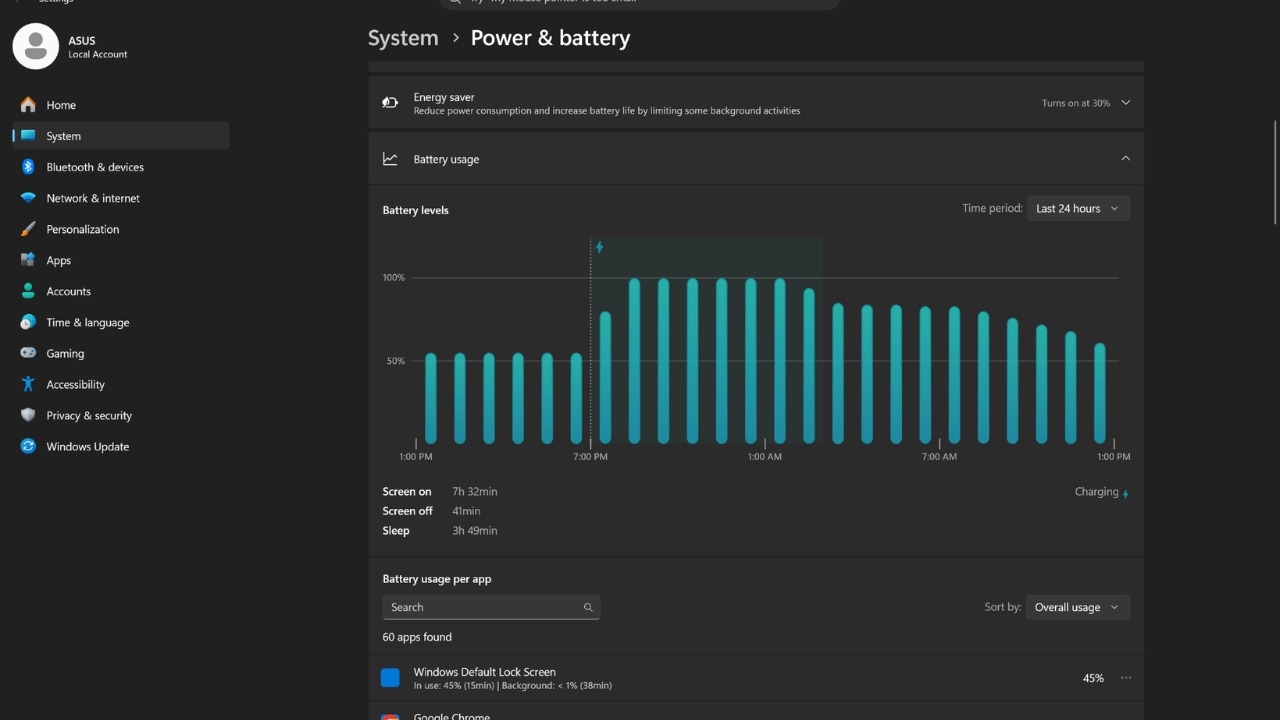
Task: Click the '60 apps found' text
Action: [417, 637]
